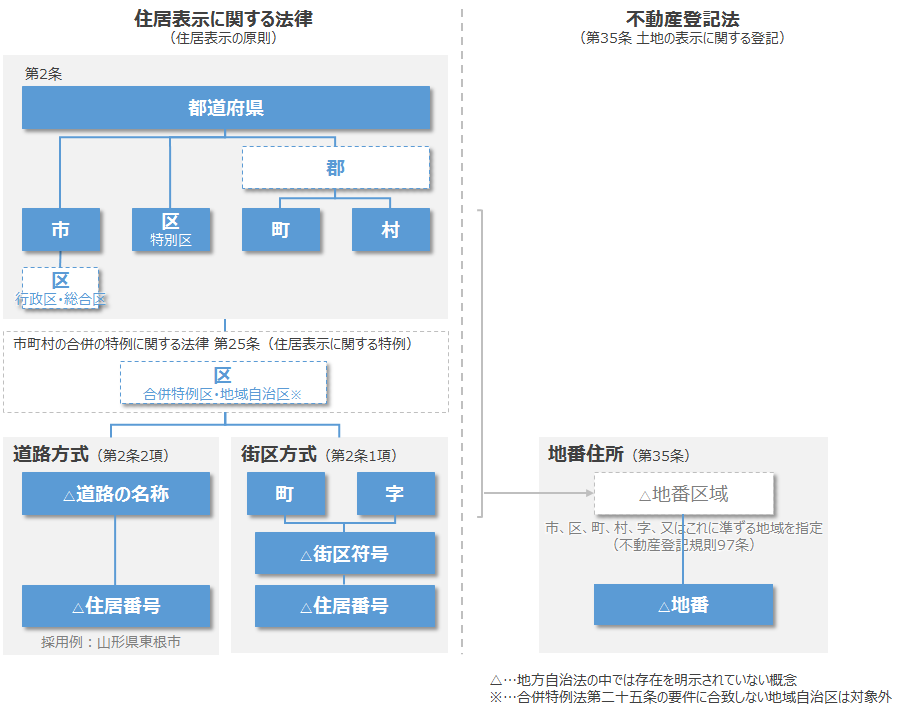Select the 合併特例区・地域自治区 box
This screenshot has height=714, width=910.
tap(223, 383)
